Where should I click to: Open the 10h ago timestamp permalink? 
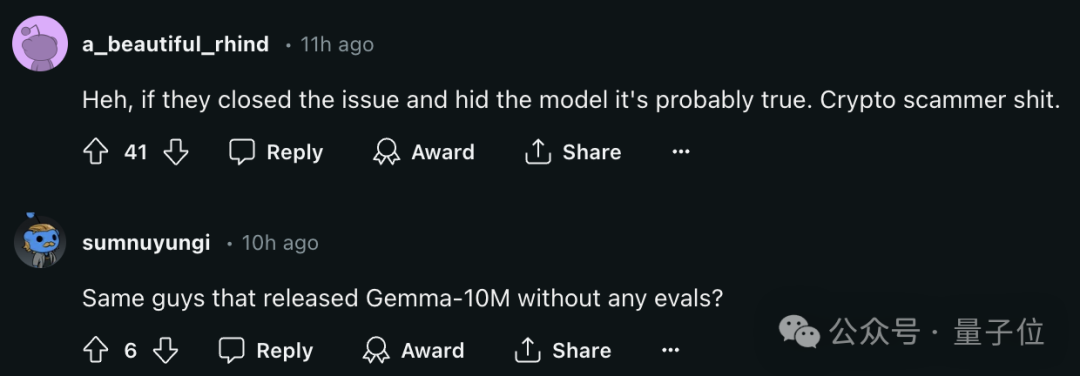[280, 243]
